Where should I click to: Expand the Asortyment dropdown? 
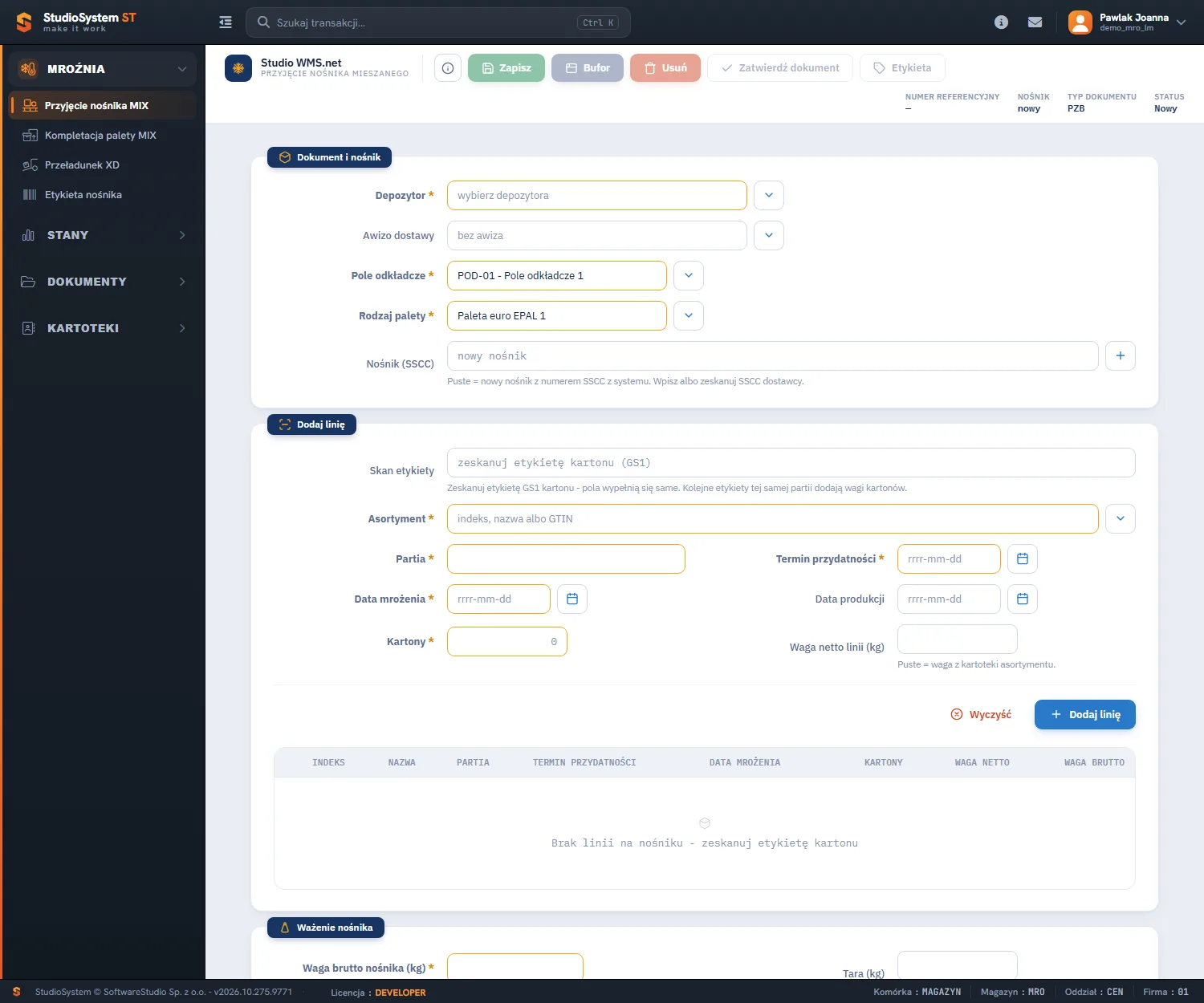[x=1121, y=518]
